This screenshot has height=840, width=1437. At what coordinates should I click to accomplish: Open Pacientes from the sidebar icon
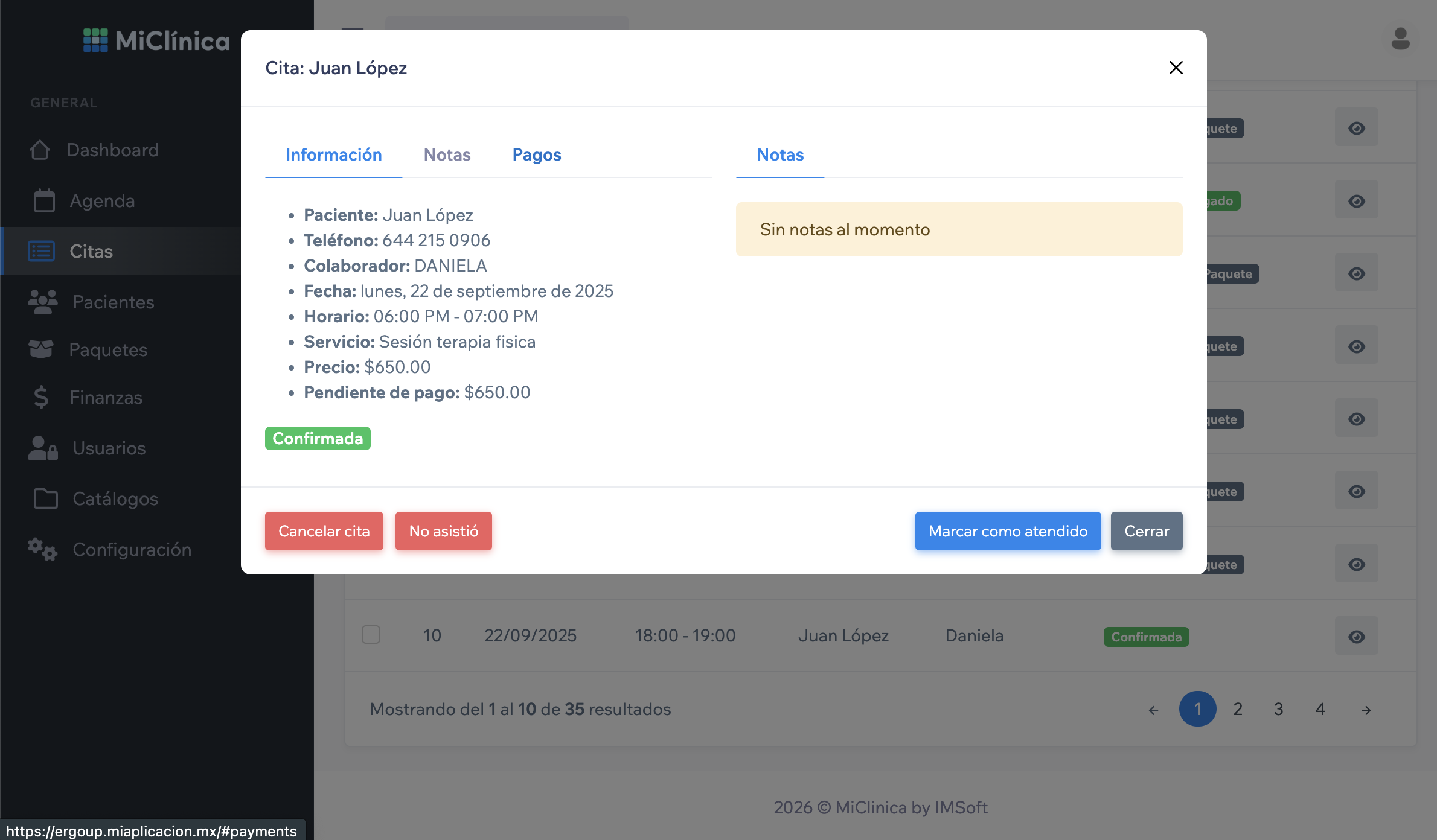point(42,302)
